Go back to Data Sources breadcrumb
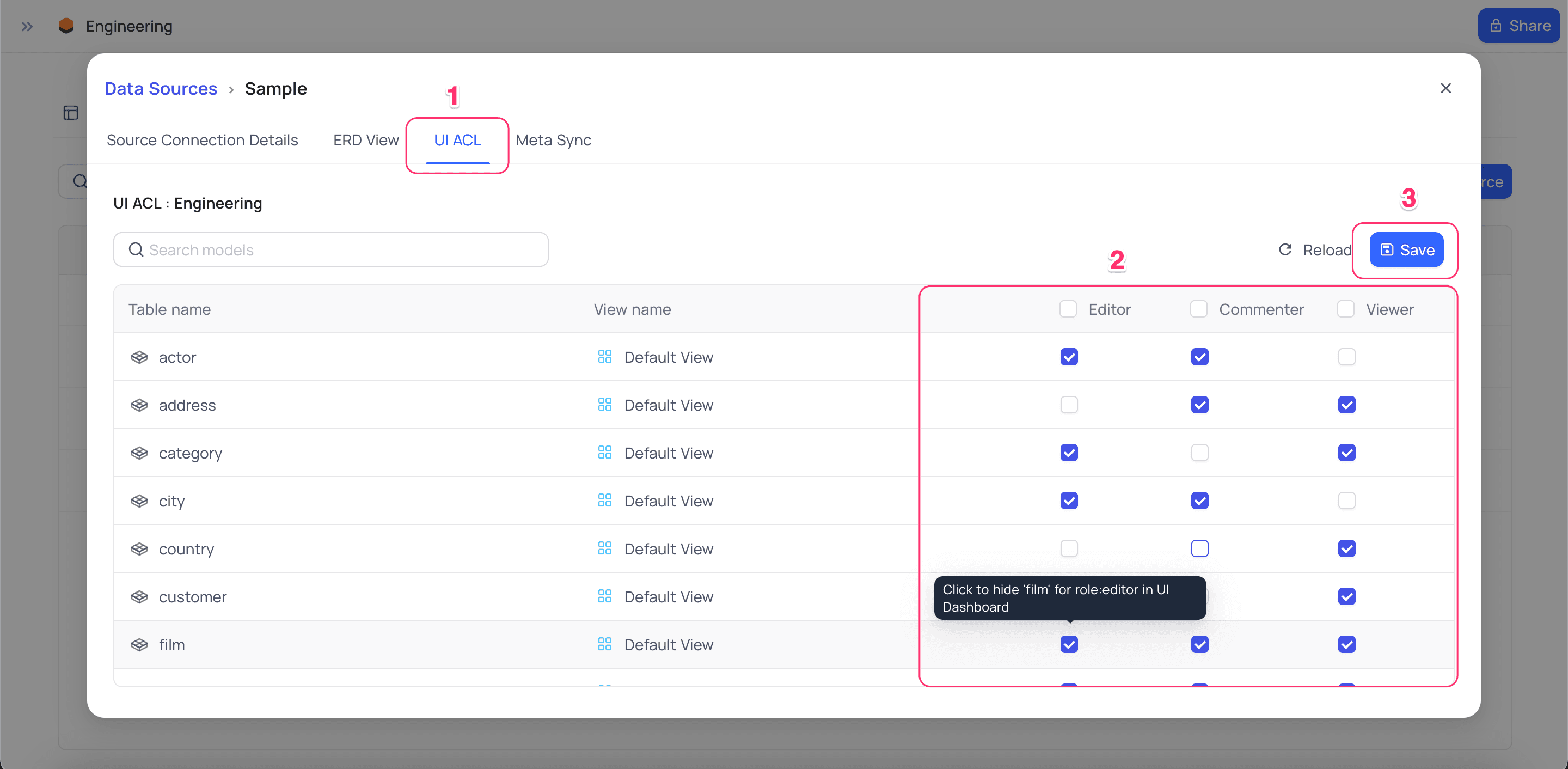This screenshot has height=769, width=1568. click(161, 88)
